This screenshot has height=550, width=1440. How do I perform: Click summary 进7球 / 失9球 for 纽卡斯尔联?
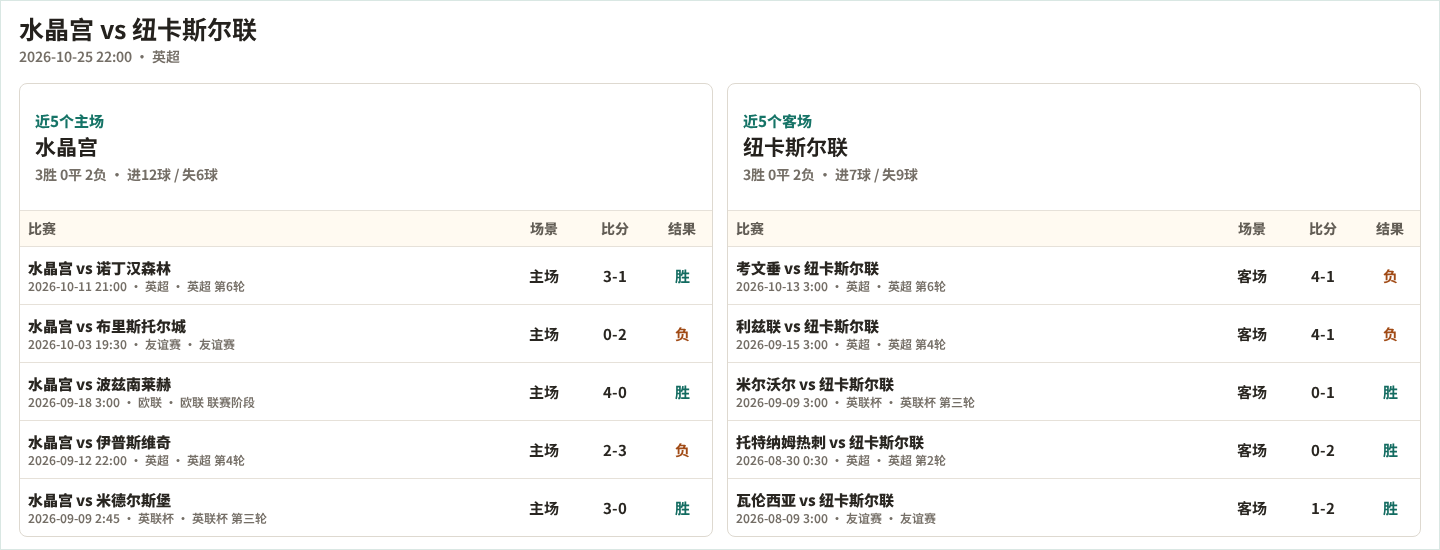876,175
